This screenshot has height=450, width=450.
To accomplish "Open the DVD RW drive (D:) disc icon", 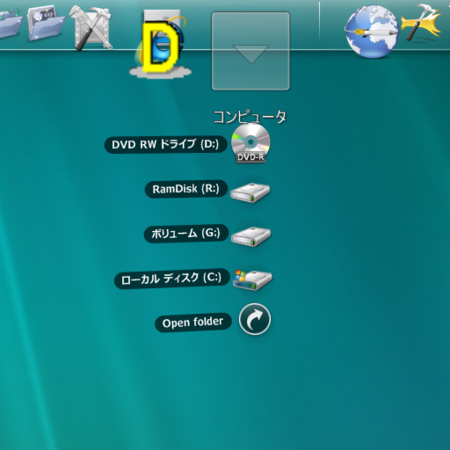I will 251,143.
